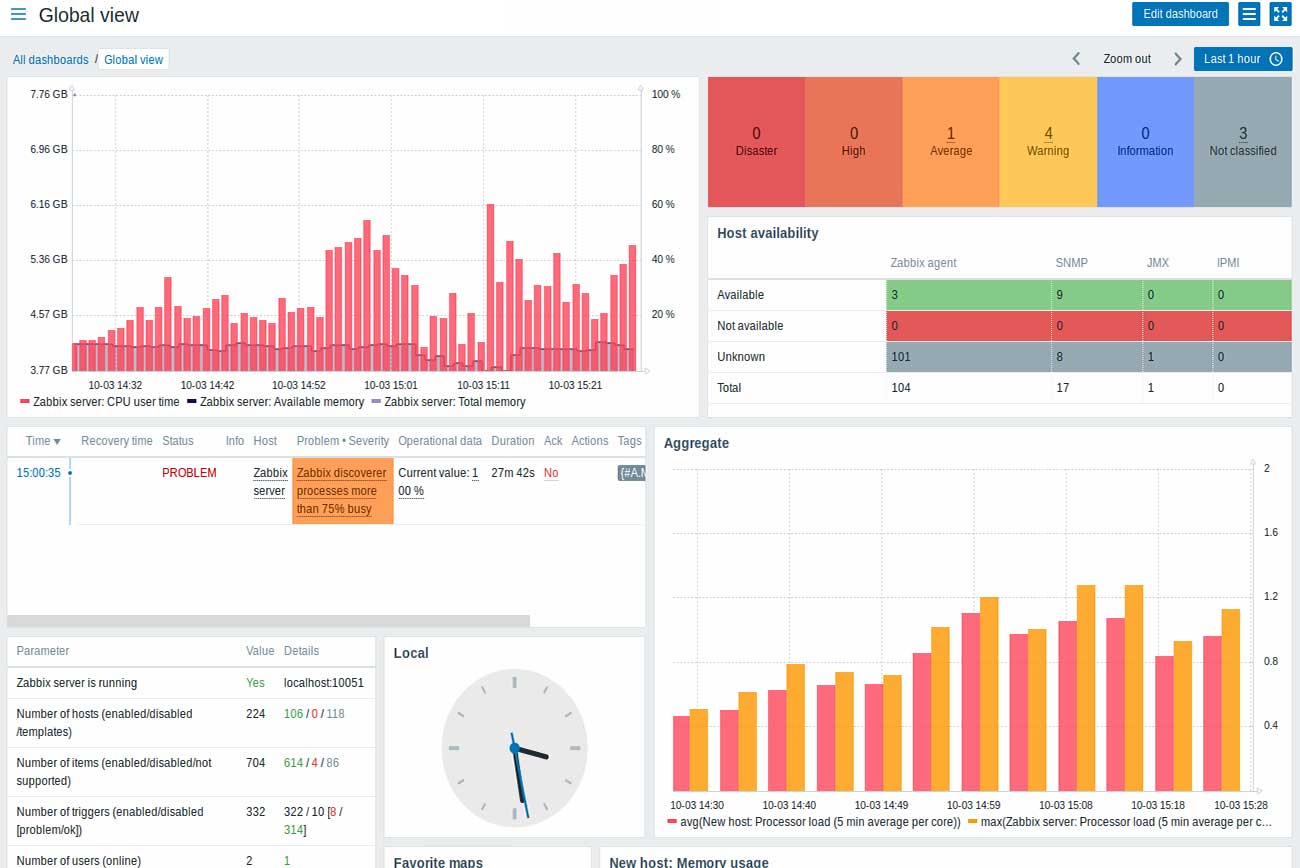This screenshot has height=868, width=1300.
Task: Select the Average severity tile
Action: tap(951, 142)
